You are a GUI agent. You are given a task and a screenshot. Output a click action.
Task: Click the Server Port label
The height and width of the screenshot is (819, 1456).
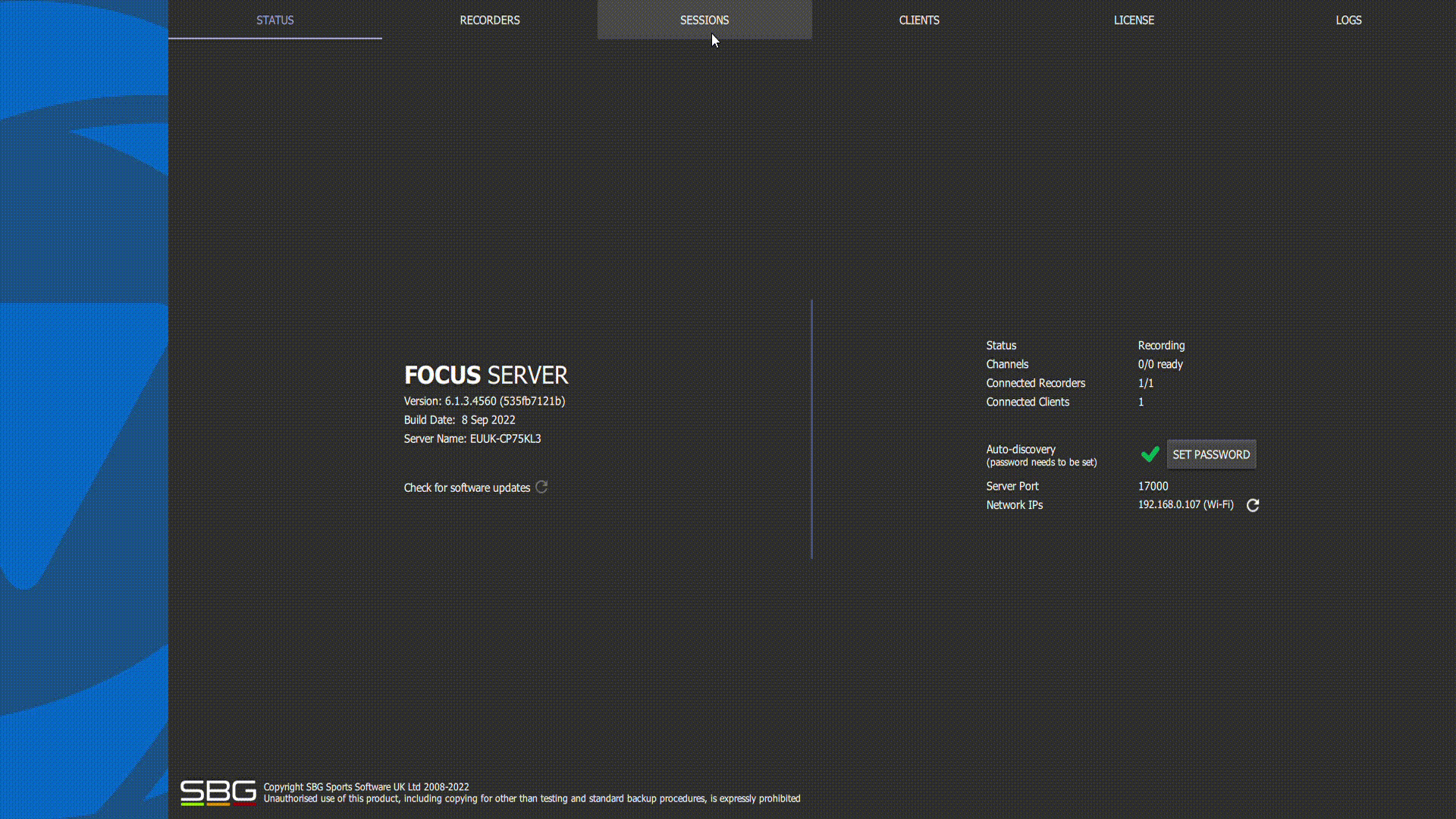1012,486
